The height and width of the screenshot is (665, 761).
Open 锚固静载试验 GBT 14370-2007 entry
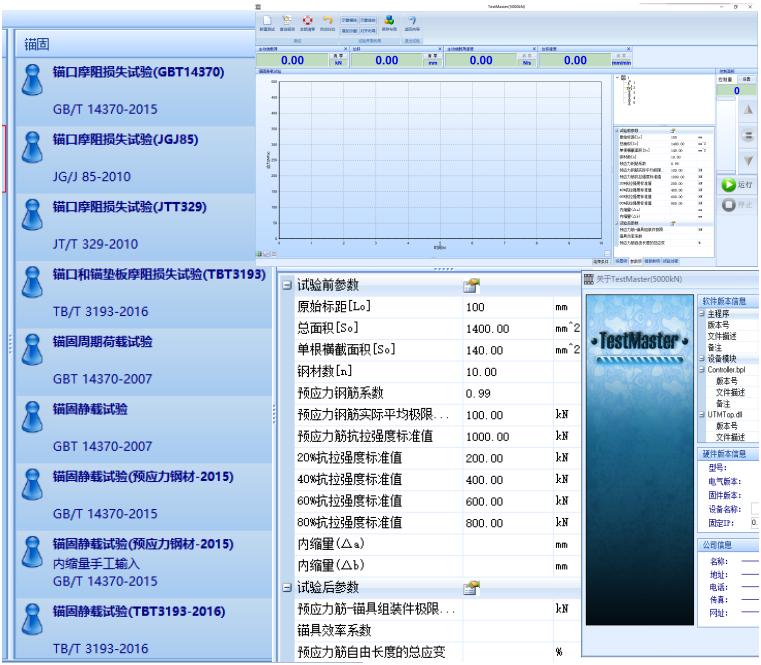(x=144, y=428)
